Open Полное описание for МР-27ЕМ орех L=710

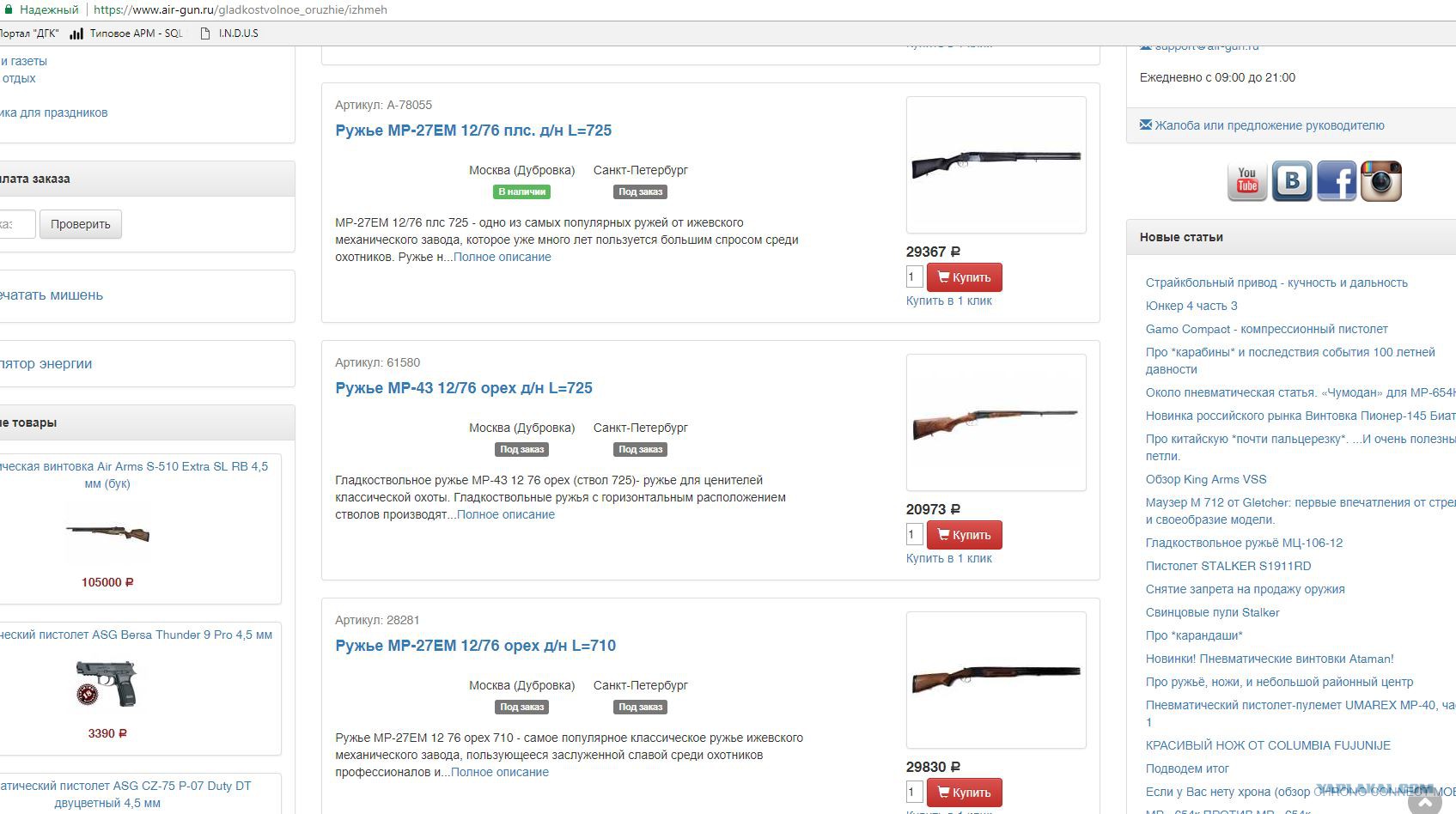500,772
